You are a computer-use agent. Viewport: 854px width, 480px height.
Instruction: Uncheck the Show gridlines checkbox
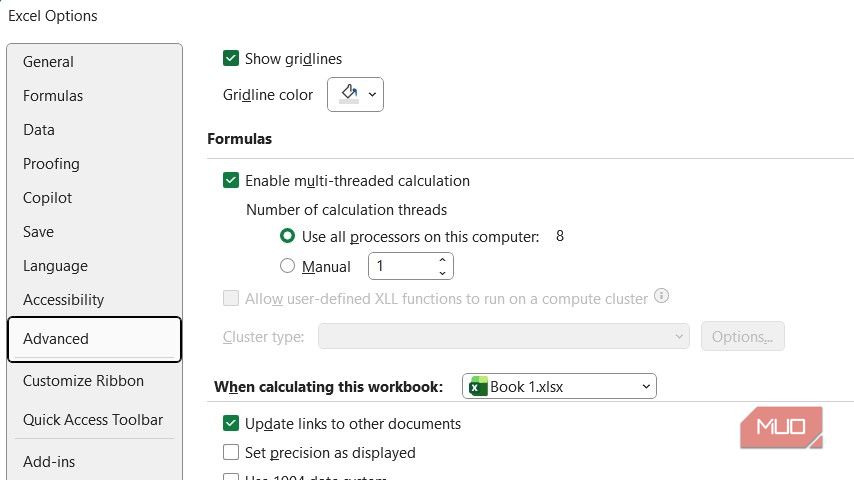point(231,59)
